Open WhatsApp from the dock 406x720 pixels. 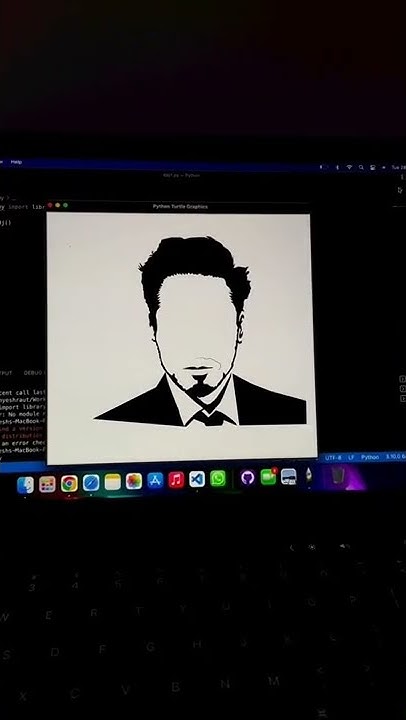pos(218,478)
